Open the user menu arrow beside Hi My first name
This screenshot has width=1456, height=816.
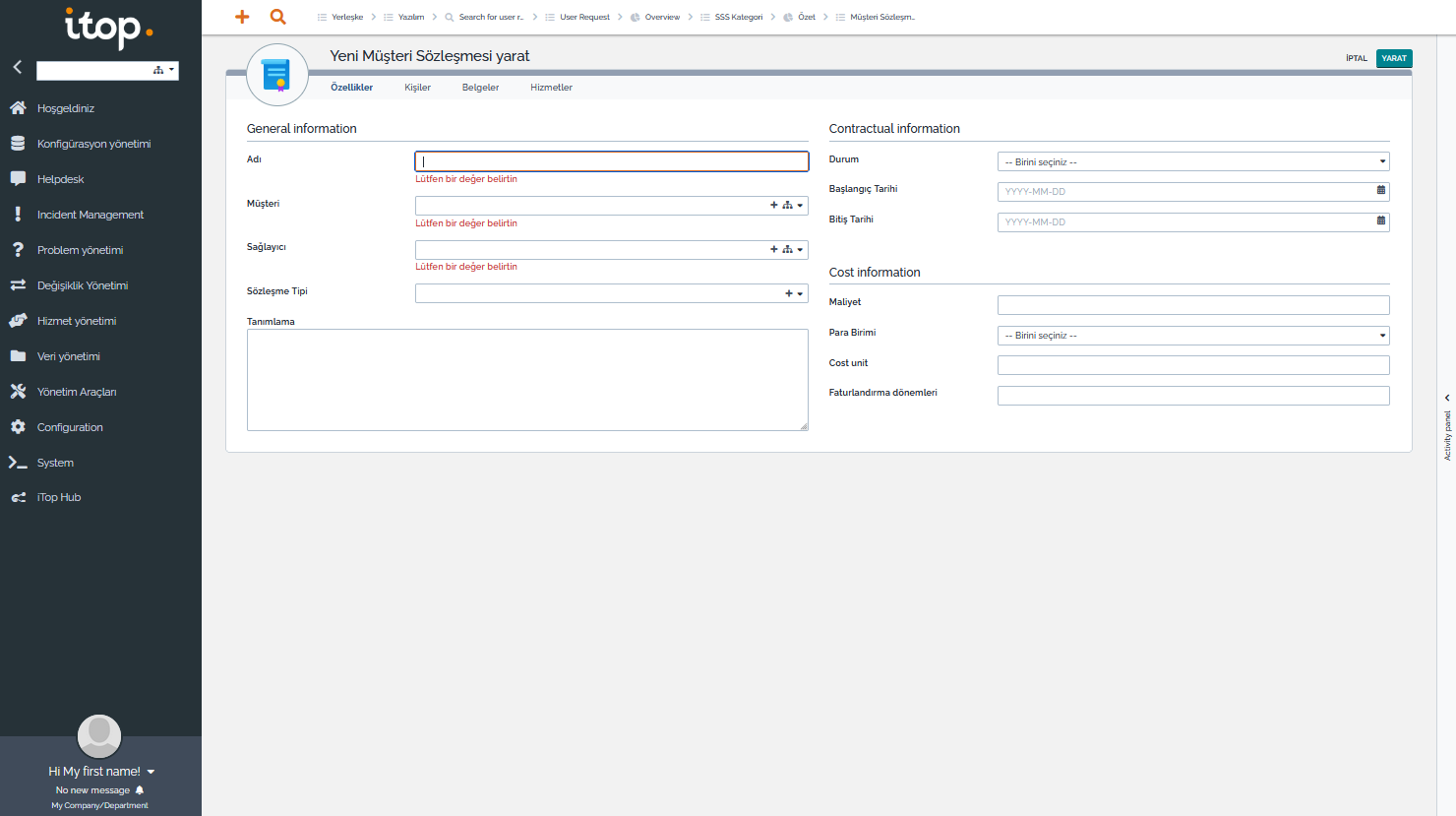(151, 772)
